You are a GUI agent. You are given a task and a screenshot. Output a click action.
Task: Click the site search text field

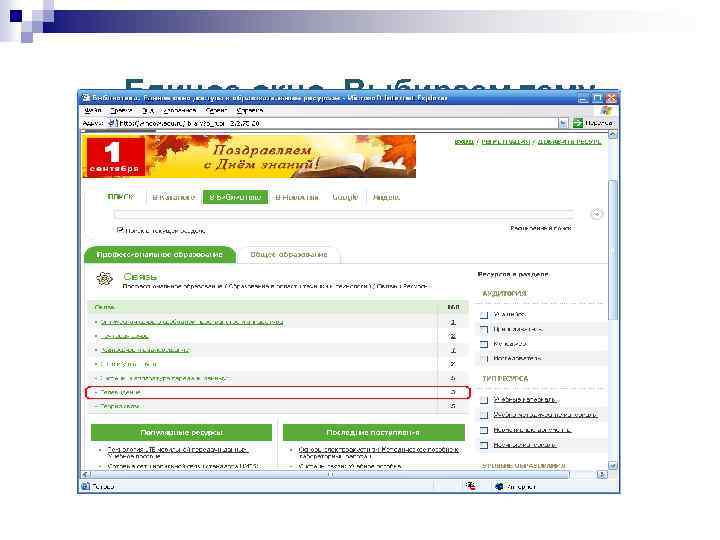(x=343, y=214)
